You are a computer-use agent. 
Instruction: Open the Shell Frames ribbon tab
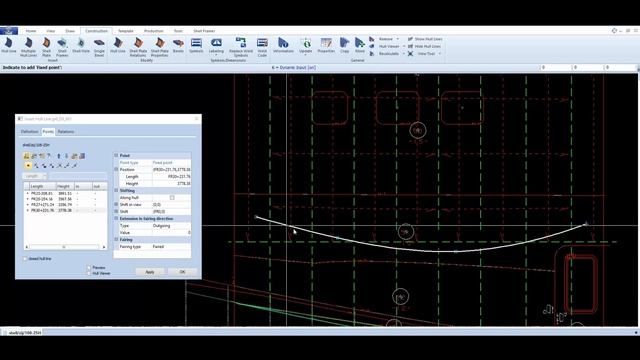point(204,31)
